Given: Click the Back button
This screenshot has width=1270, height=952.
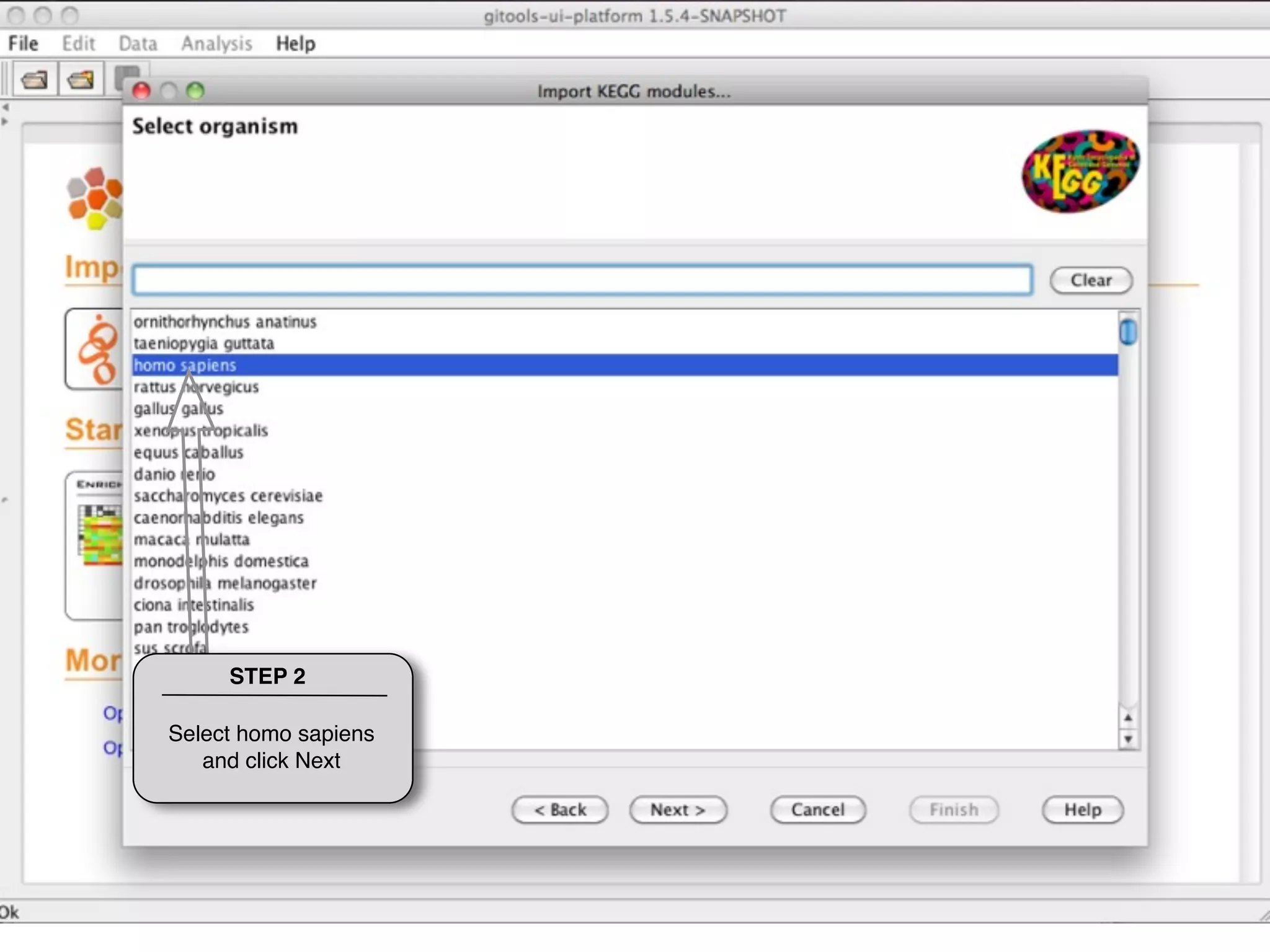Looking at the screenshot, I should (560, 809).
